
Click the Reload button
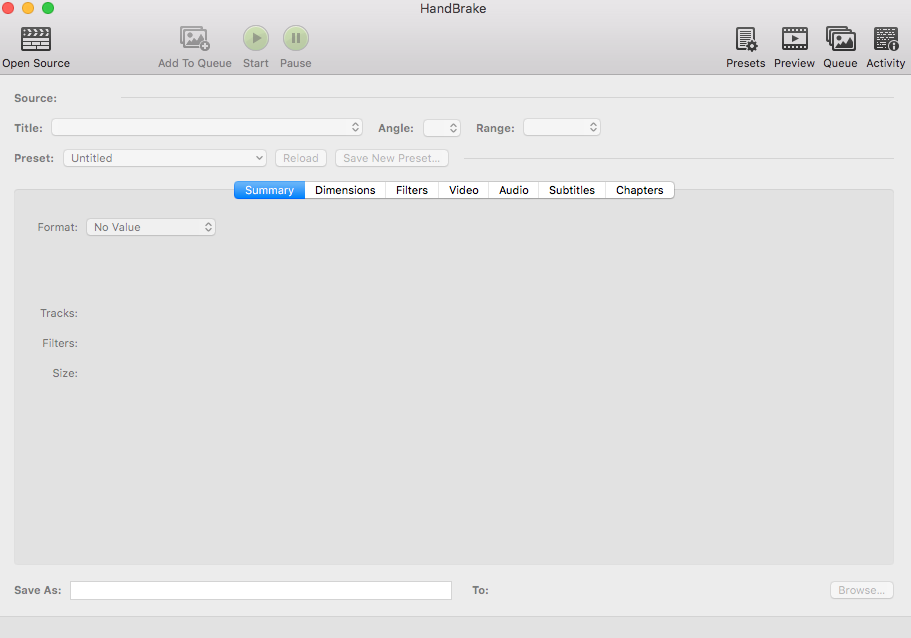click(301, 158)
